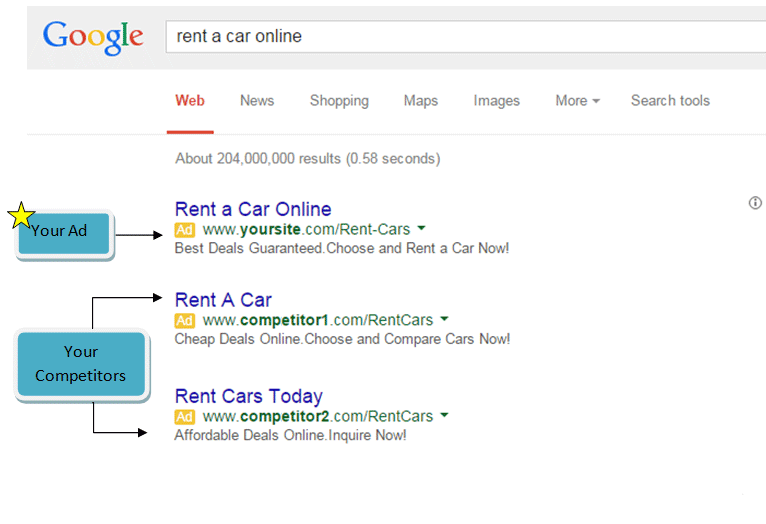Click the Ad badge beside www.competitor1.com
Viewport: 766px width, 524px height.
click(x=184, y=320)
